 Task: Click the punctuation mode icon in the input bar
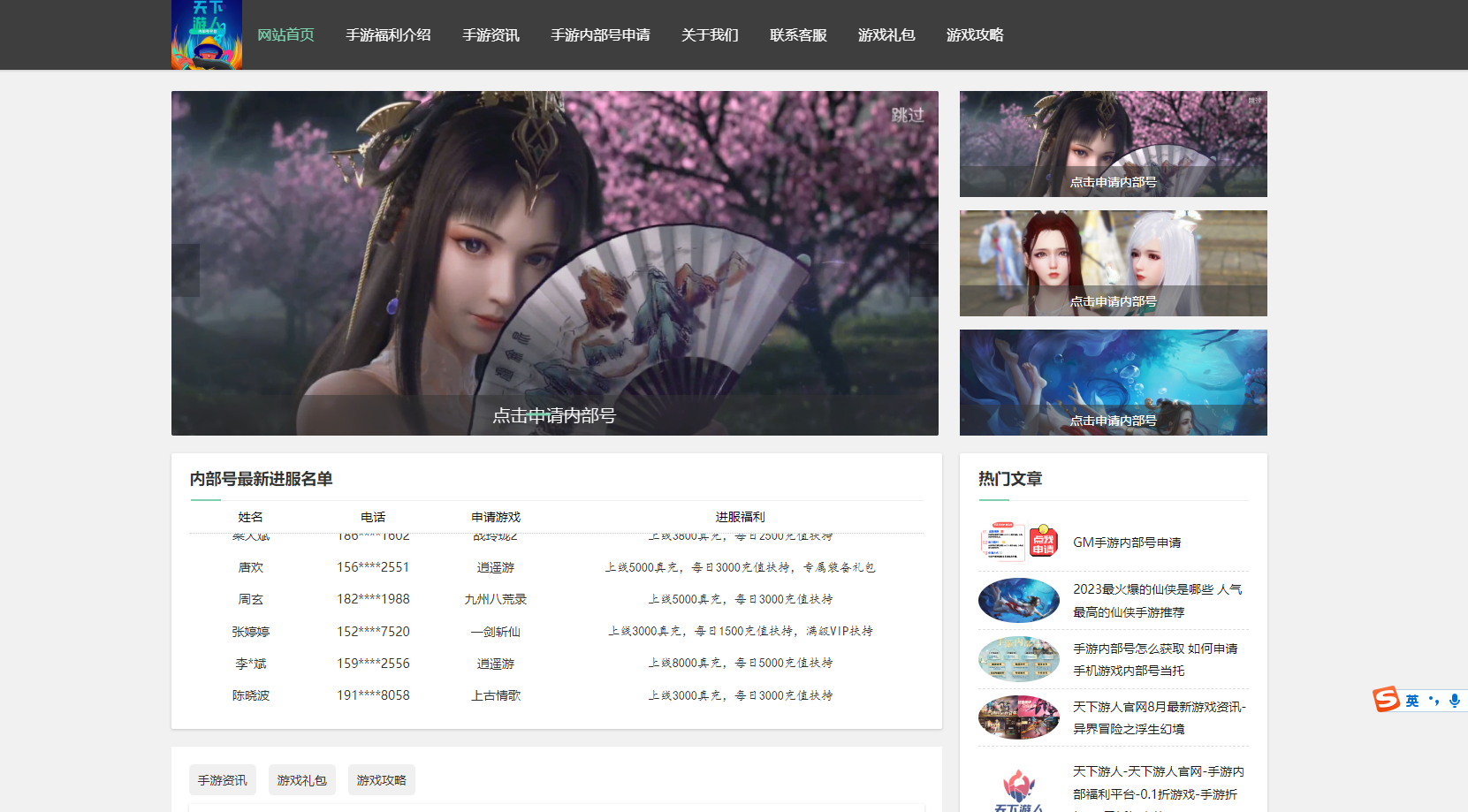(x=1434, y=701)
